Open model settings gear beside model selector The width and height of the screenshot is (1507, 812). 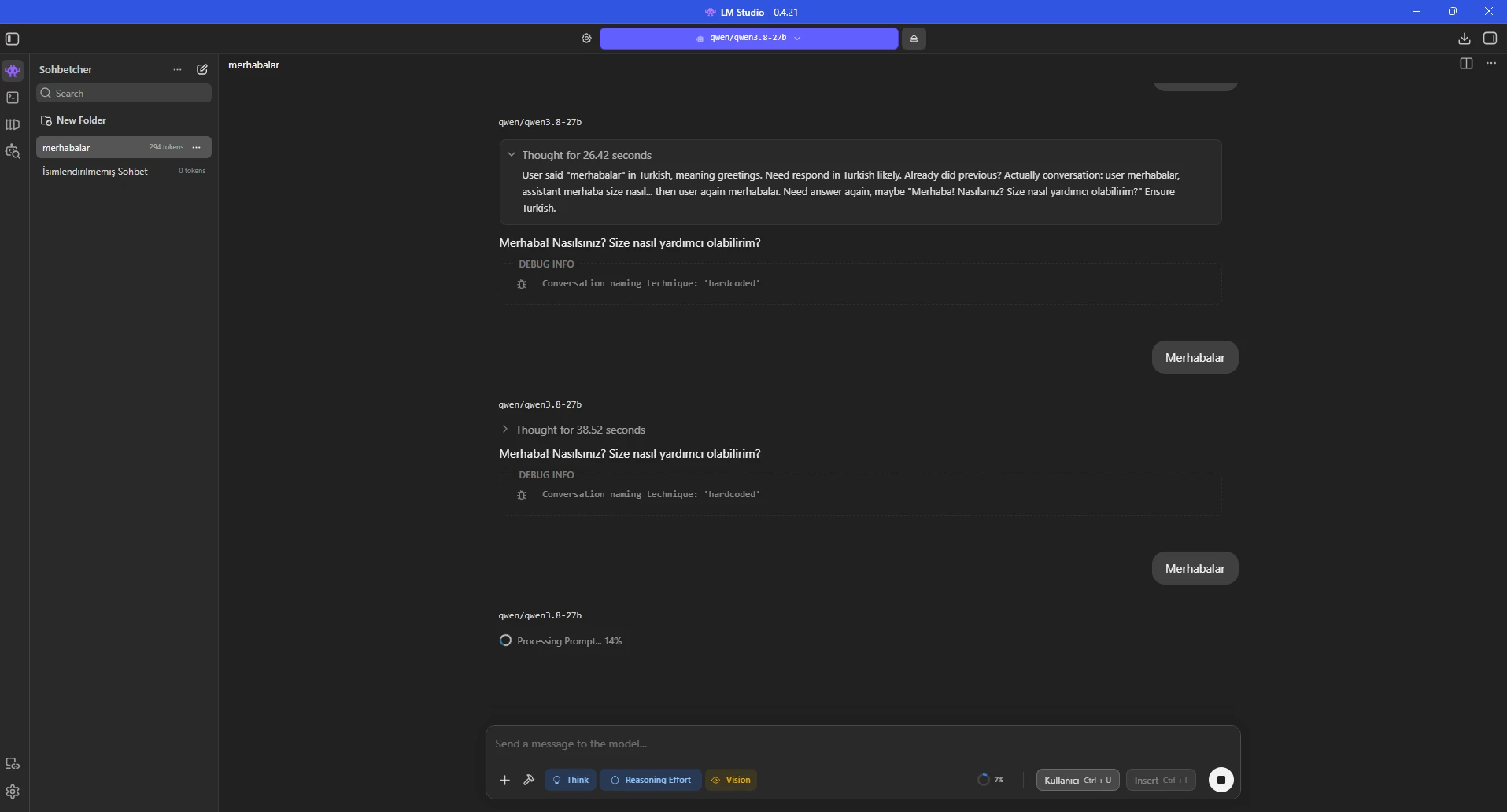[x=586, y=39]
